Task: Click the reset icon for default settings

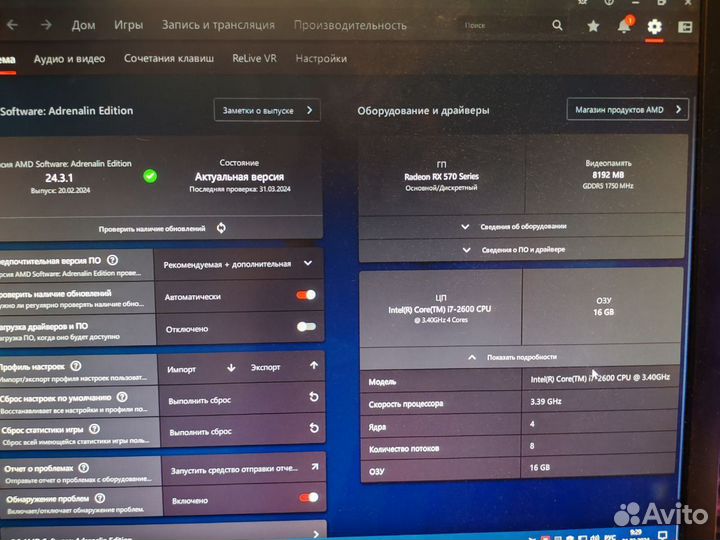Action: coord(314,397)
